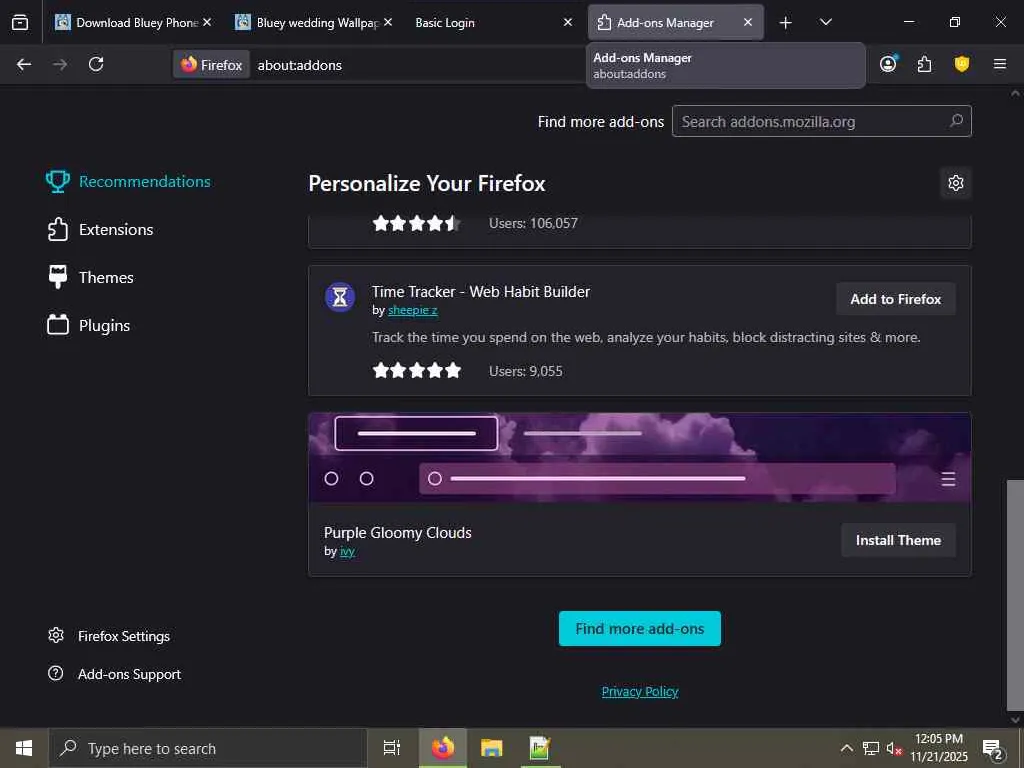Close the Add-ons Manager tab

748,22
